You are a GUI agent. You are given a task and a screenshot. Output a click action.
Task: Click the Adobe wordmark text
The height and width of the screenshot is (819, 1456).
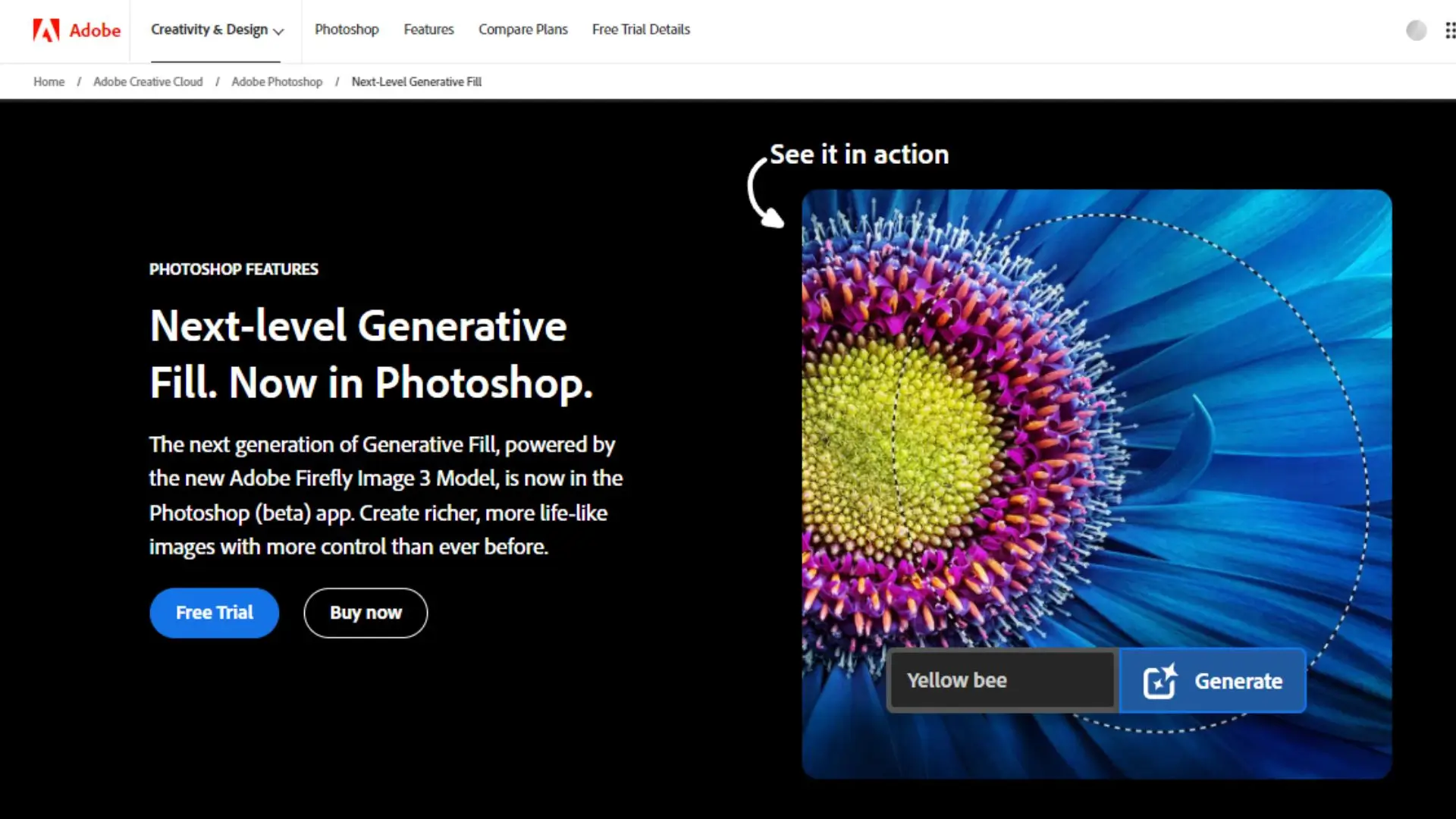(x=95, y=30)
